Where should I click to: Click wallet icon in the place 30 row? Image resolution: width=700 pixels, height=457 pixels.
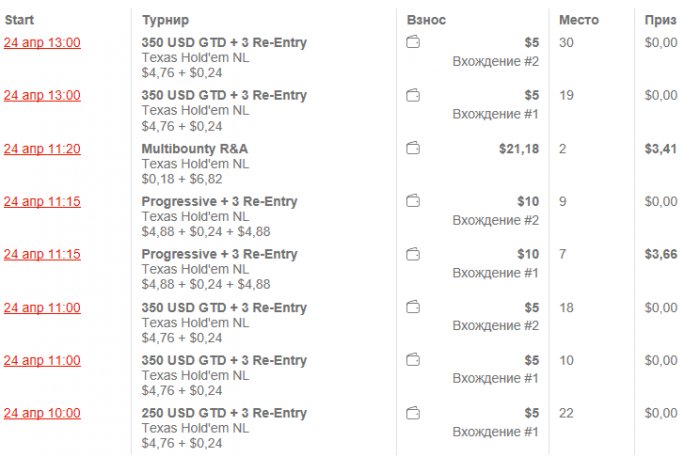(x=413, y=43)
